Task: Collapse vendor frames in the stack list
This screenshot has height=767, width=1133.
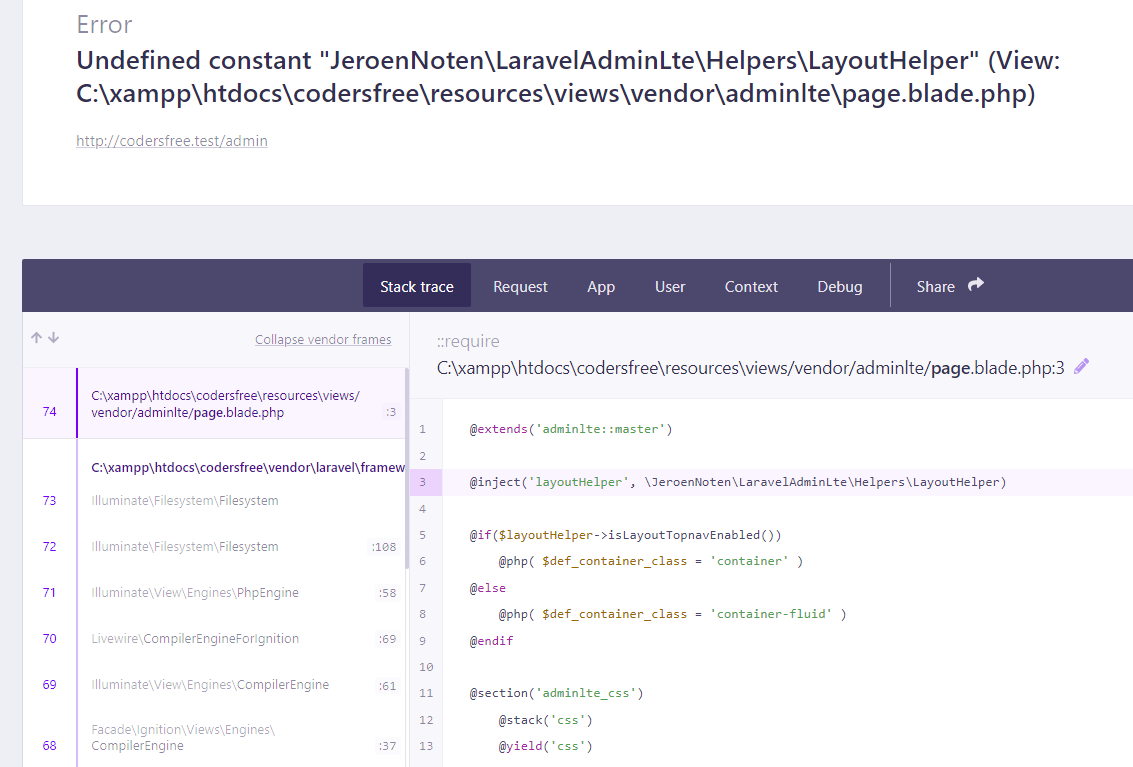Action: click(323, 339)
